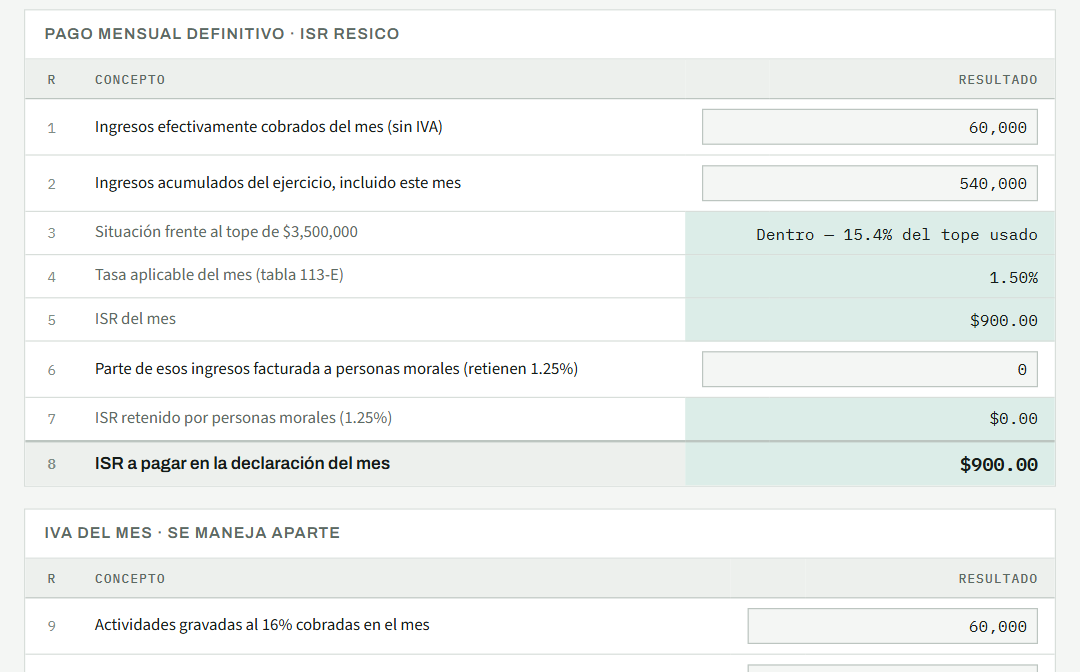Click the ISR a pagar total $900.00
The width and height of the screenshot is (1080, 672).
tap(998, 465)
